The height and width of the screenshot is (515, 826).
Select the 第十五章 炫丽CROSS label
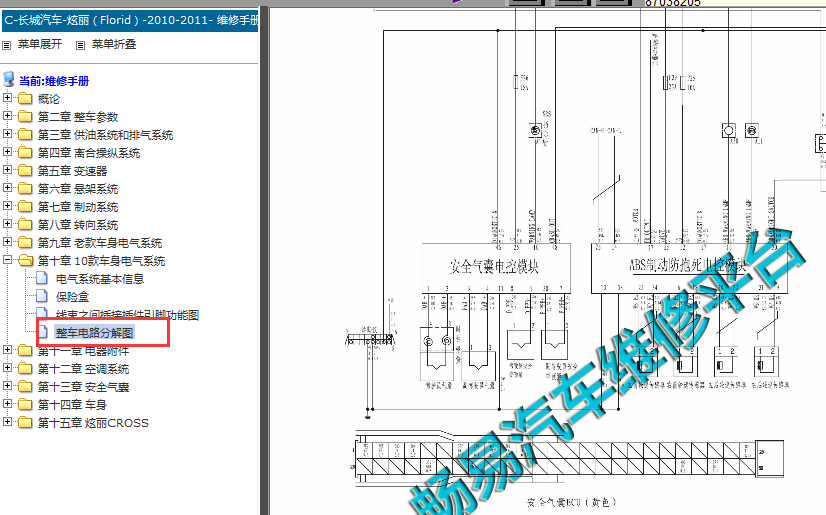click(93, 423)
